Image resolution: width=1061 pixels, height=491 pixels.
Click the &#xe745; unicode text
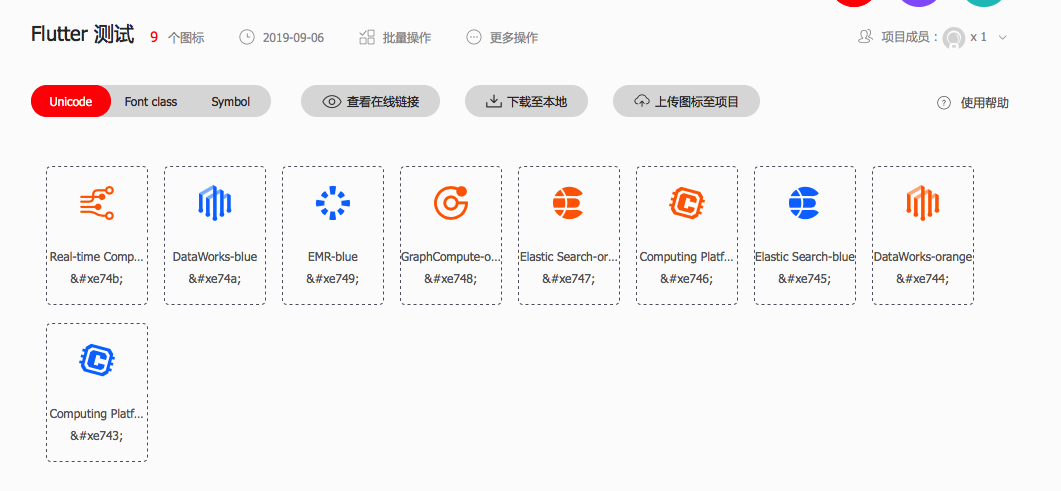[805, 279]
